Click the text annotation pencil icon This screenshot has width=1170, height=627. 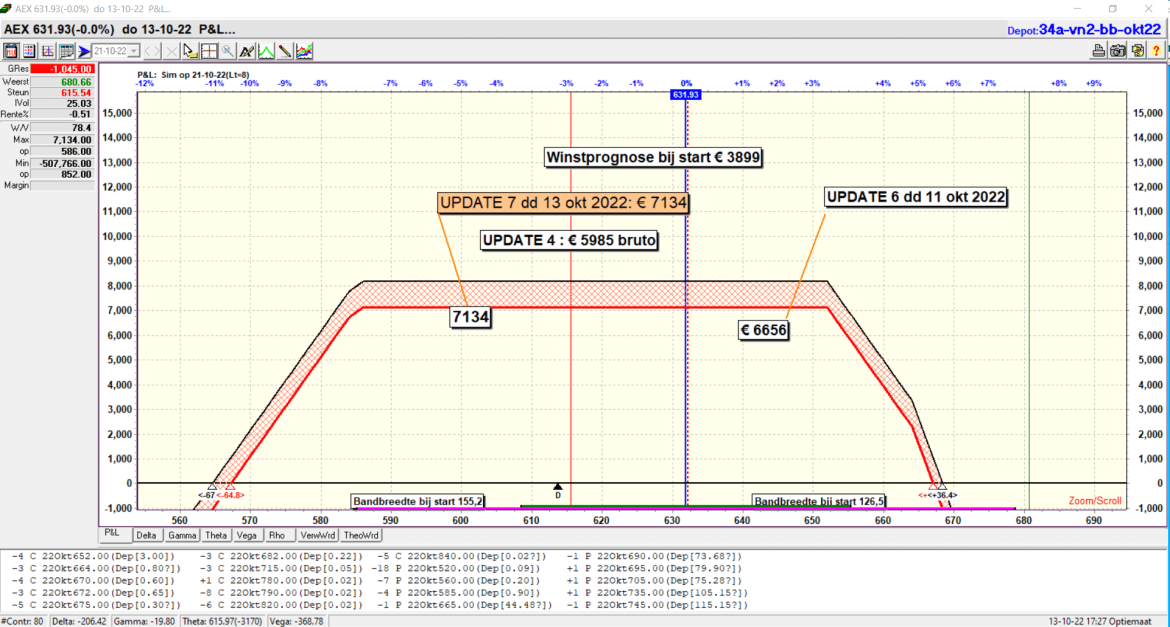[247, 52]
